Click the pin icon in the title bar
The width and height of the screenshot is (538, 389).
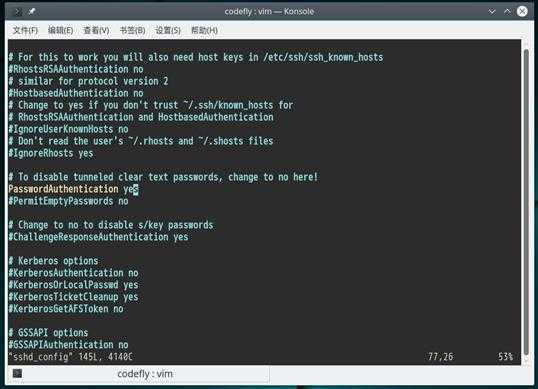[32, 11]
